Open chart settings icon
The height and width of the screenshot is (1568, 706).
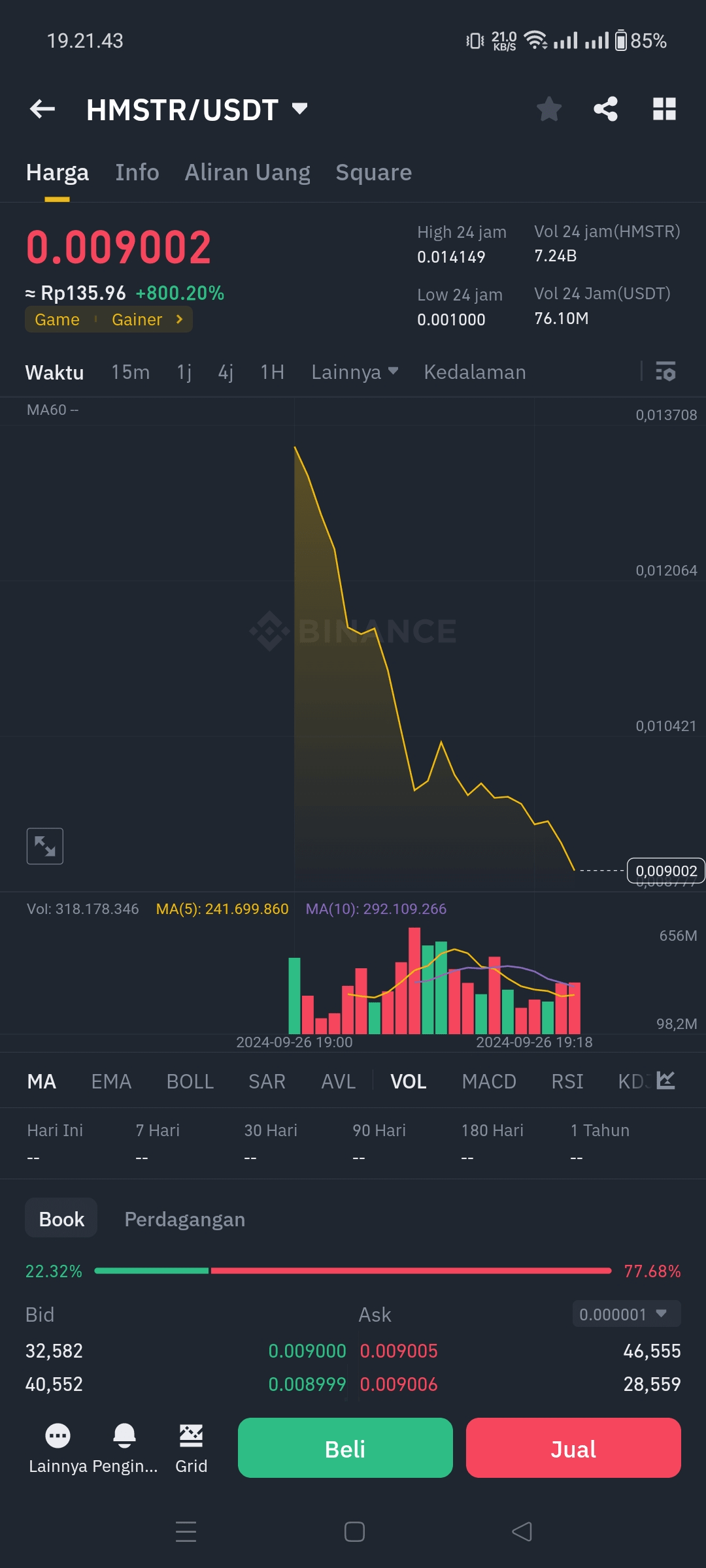665,372
